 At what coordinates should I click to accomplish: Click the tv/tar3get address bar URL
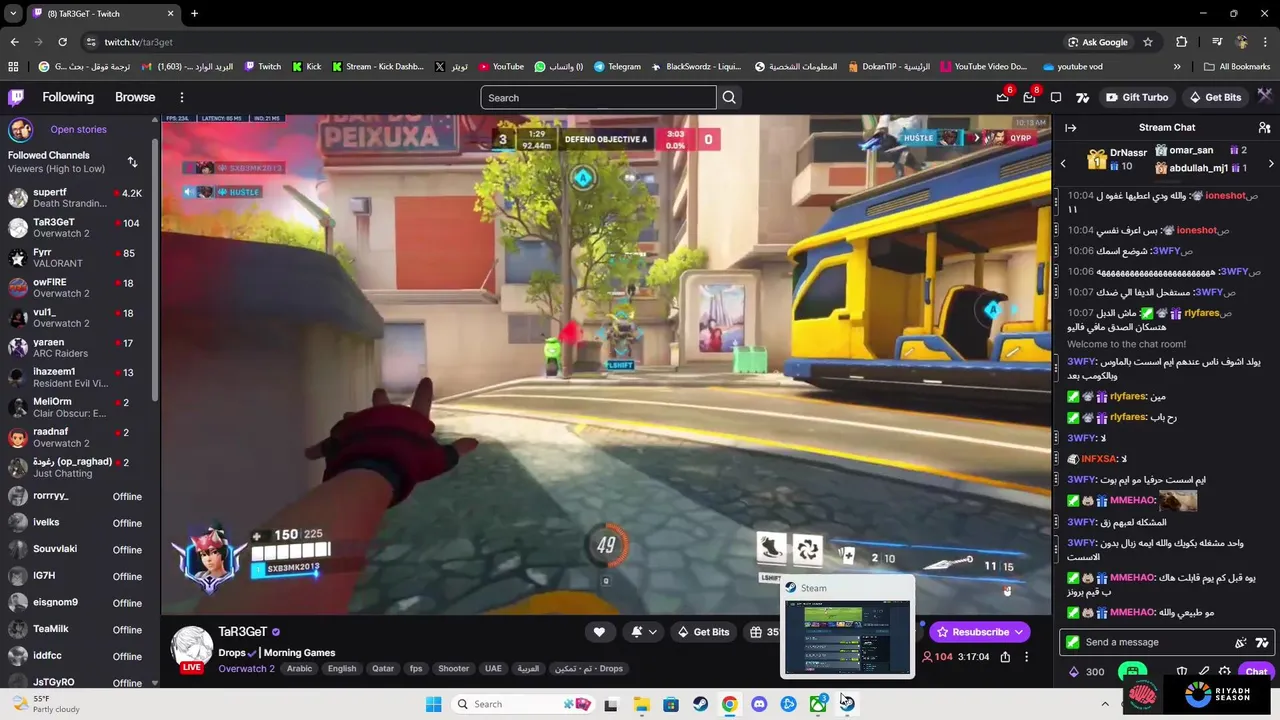[x=139, y=42]
